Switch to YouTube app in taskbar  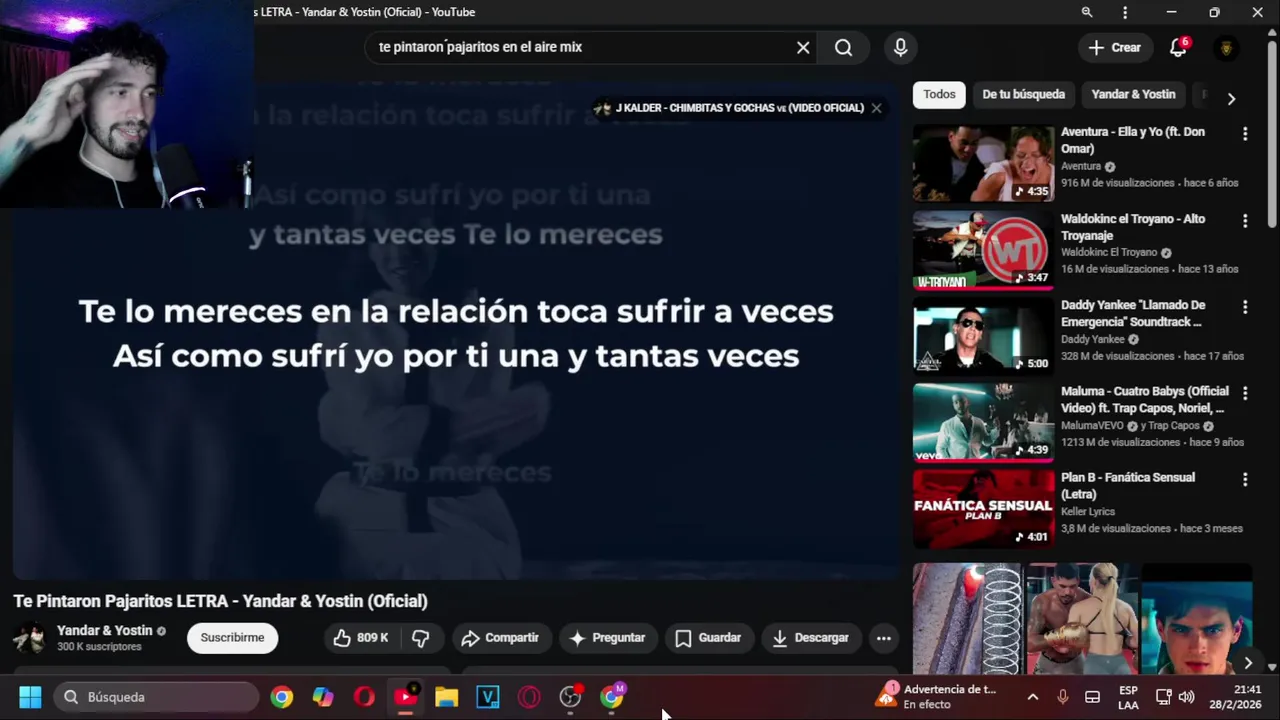pyautogui.click(x=406, y=697)
